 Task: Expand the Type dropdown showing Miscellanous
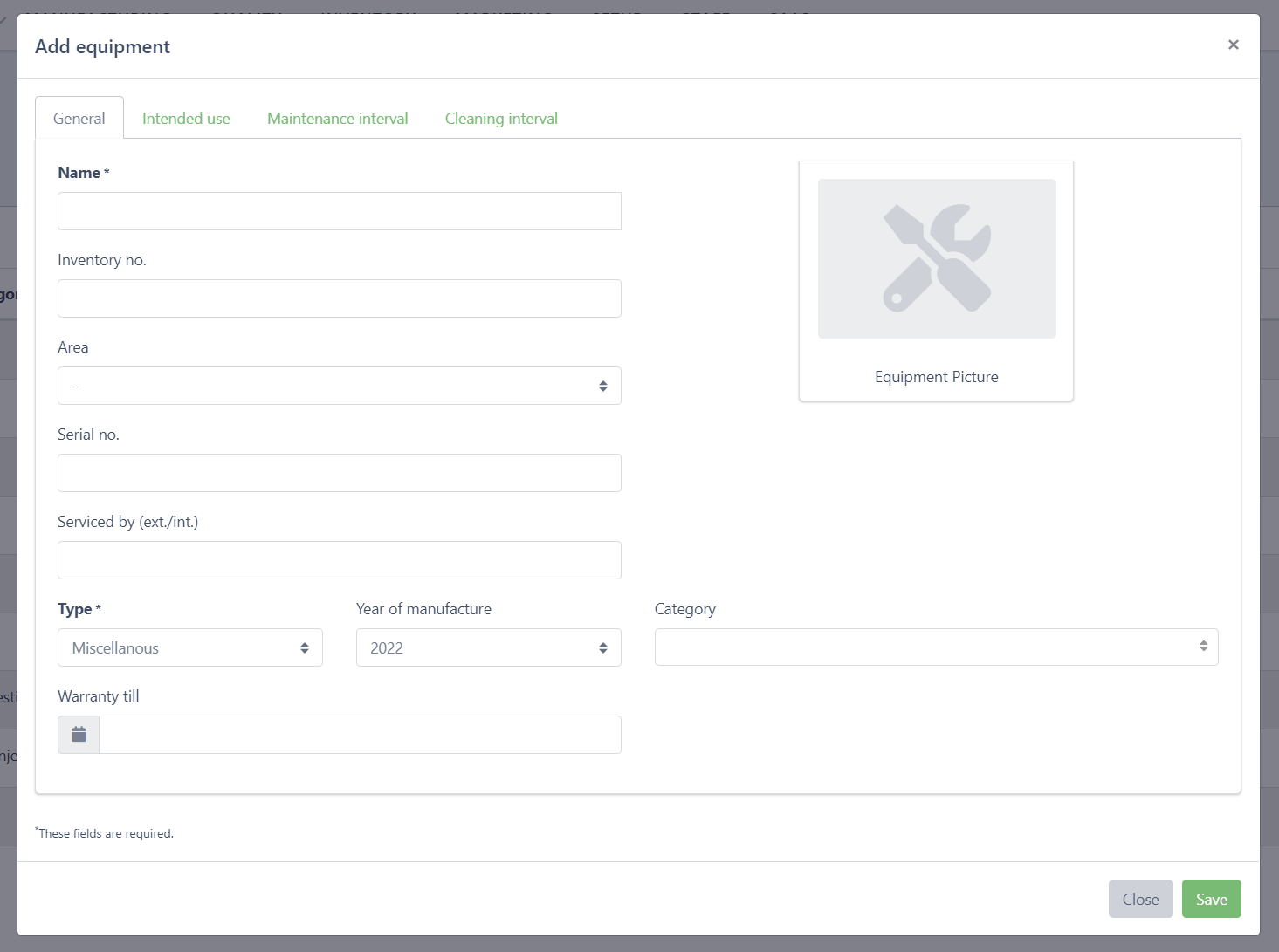coord(189,647)
